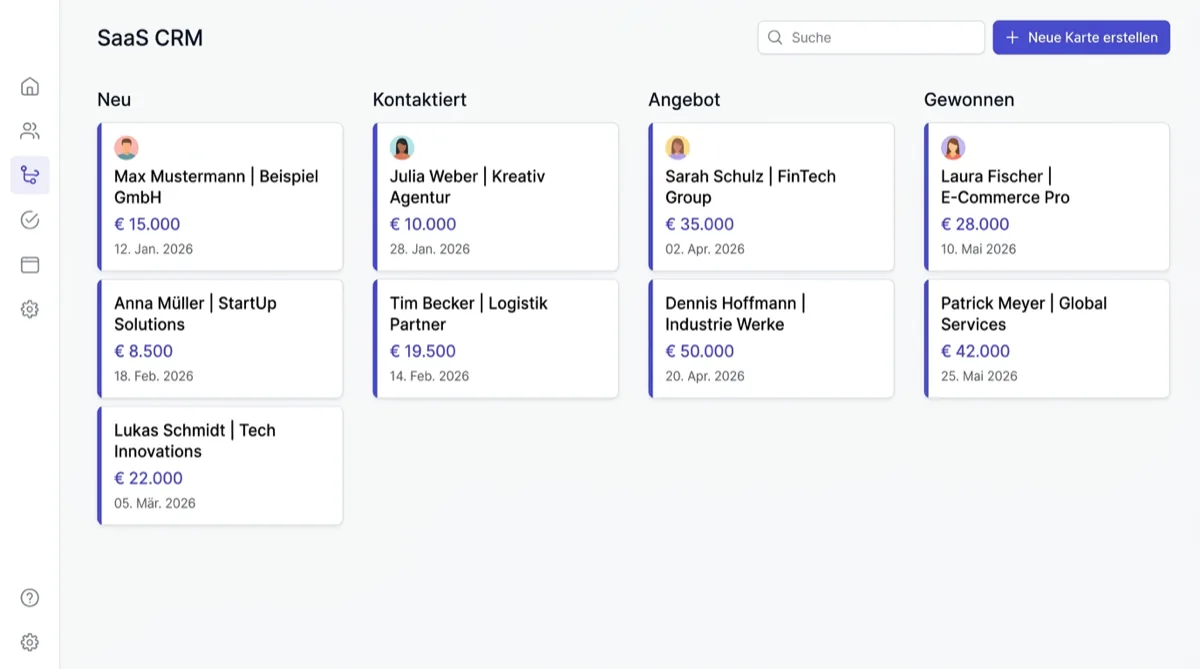1200x669 pixels.
Task: Click the Sarah Schulz | FinTech Group title
Action: (750, 187)
